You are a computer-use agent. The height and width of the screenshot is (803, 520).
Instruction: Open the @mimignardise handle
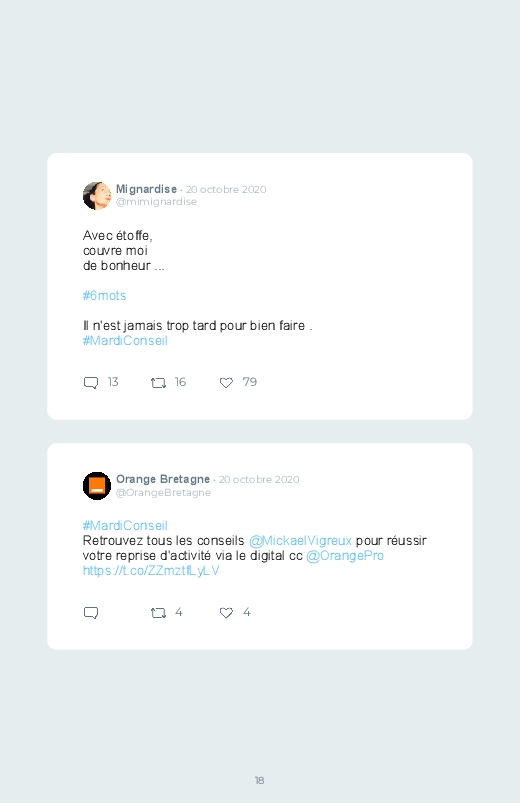pos(156,202)
